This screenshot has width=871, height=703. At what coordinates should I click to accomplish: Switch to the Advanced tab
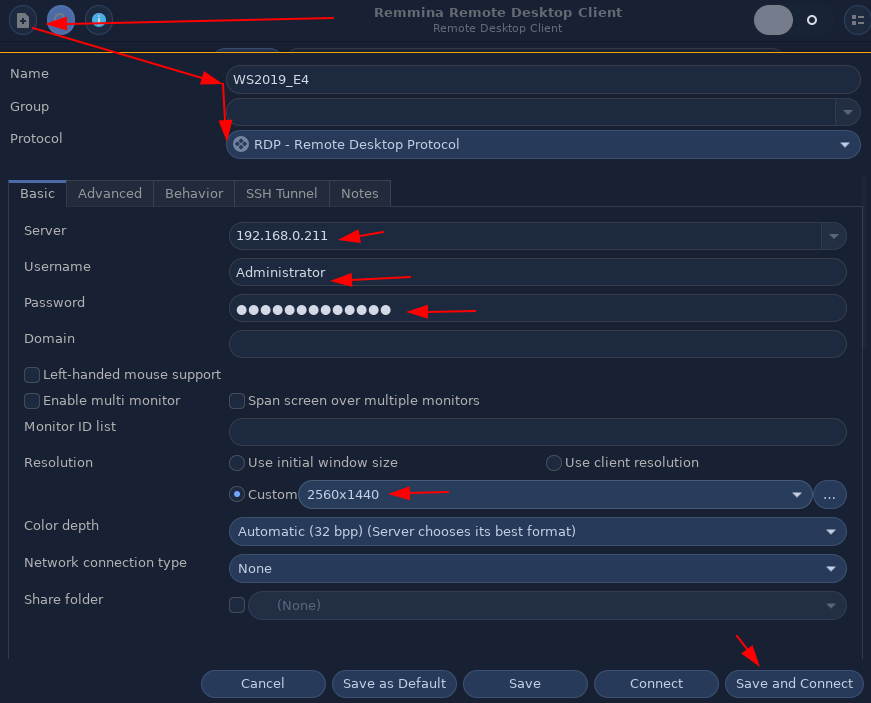[110, 193]
